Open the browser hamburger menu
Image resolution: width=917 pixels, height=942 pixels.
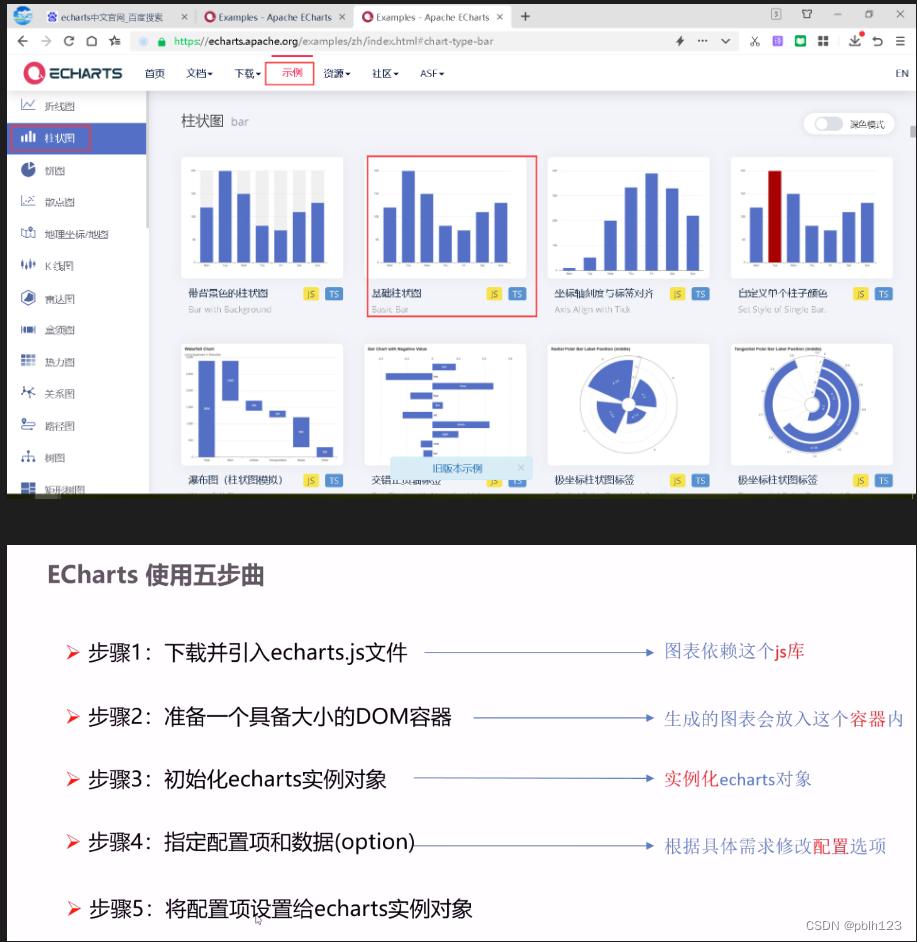[x=900, y=41]
